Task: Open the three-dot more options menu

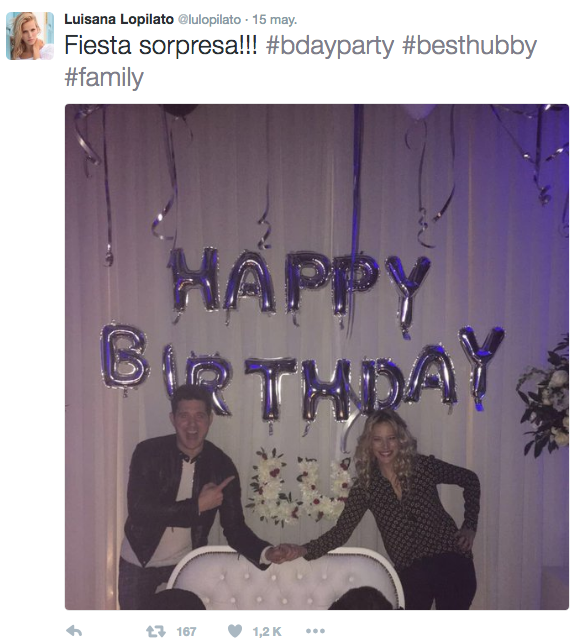Action: pyautogui.click(x=315, y=631)
